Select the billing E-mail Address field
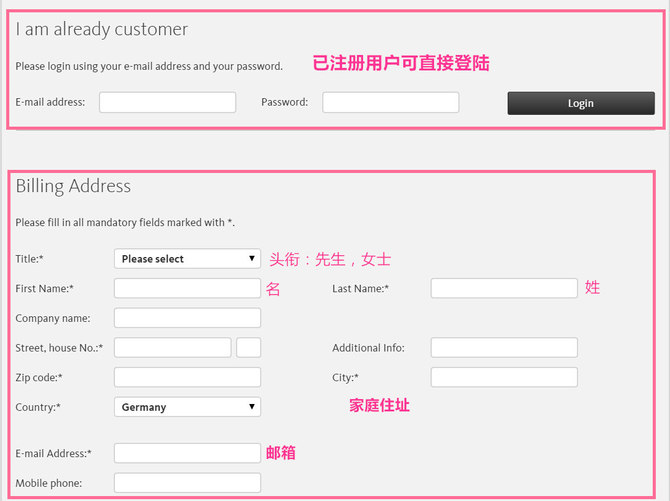 click(187, 453)
